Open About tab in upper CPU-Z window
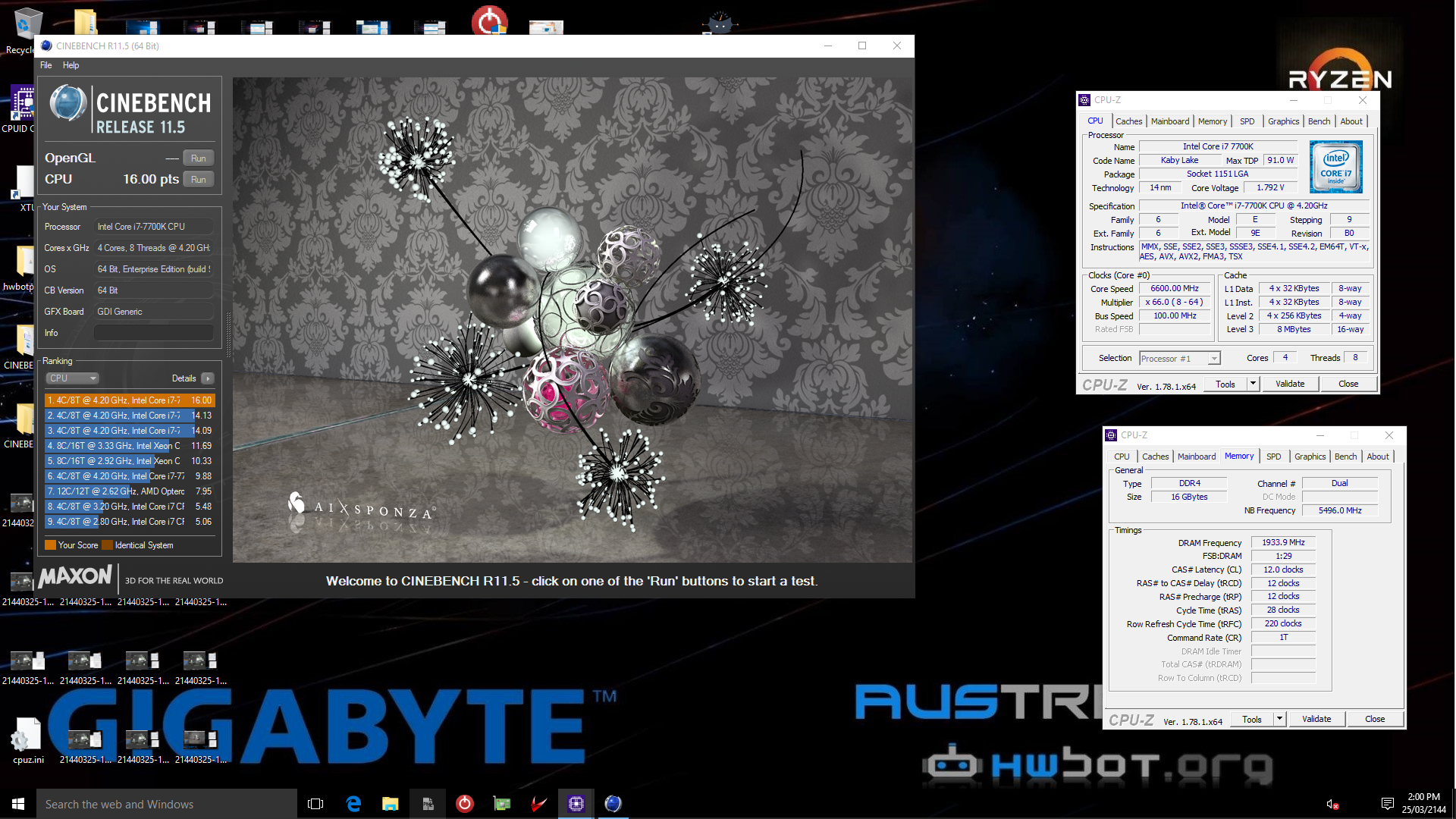Screen dimensions: 1456x819 point(1351,121)
